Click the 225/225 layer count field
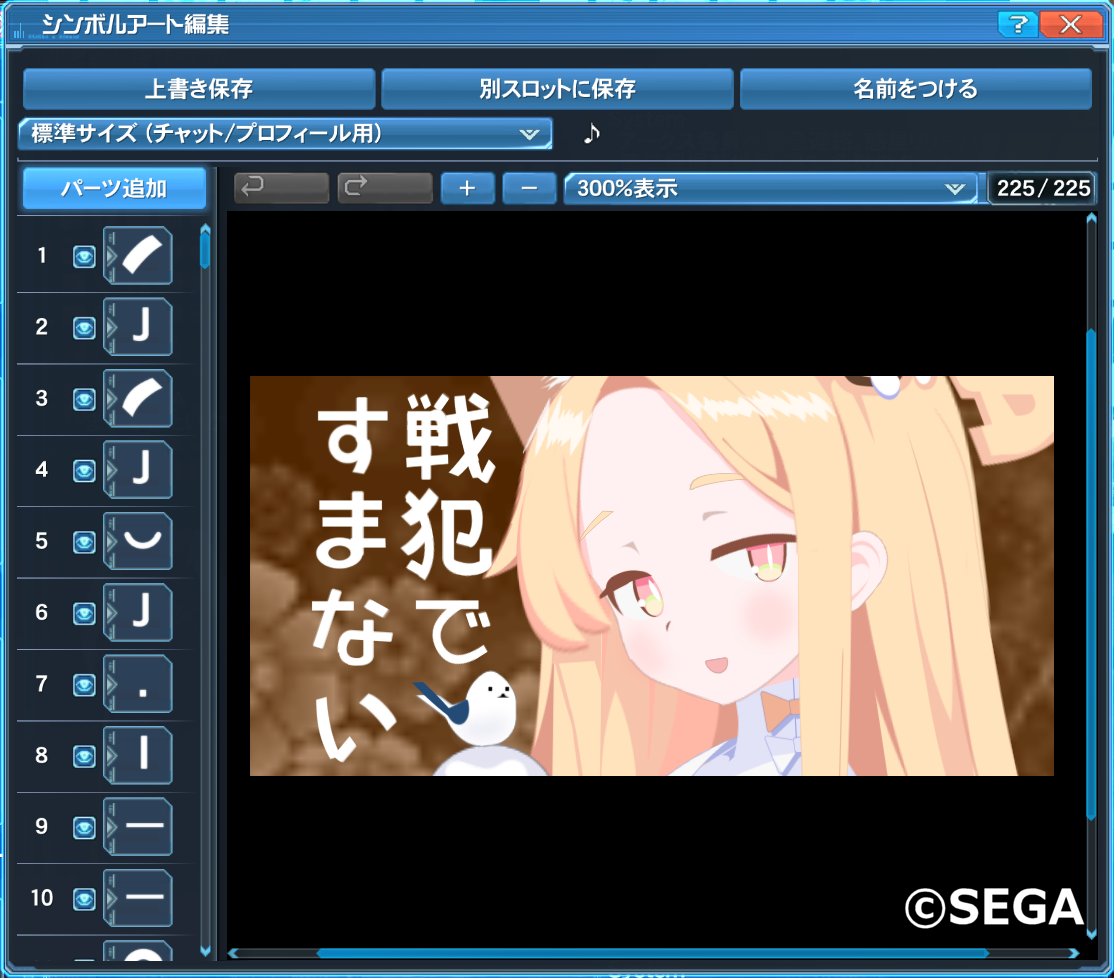 coord(1043,188)
